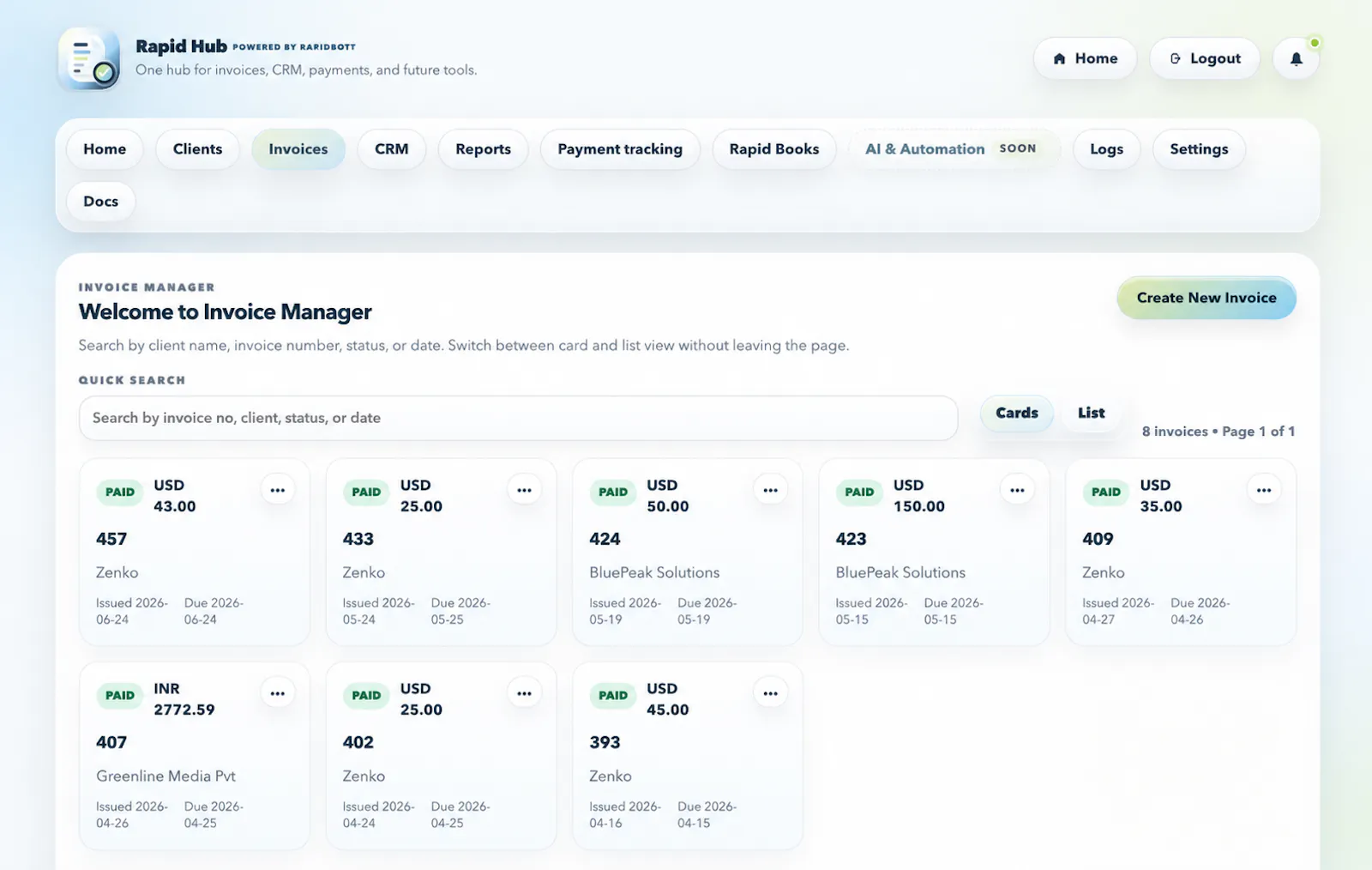
Task: Click invoice number 423
Action: 851,539
